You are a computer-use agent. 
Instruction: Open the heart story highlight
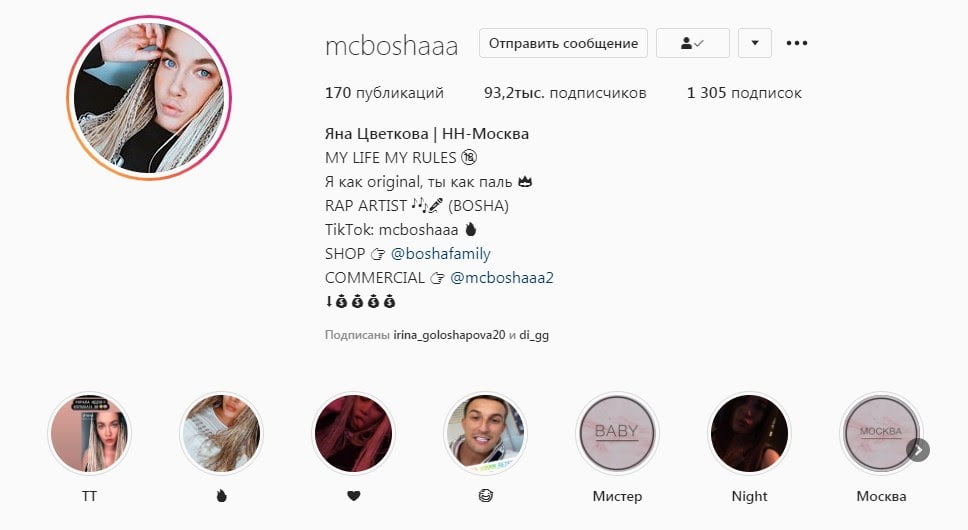coord(354,433)
